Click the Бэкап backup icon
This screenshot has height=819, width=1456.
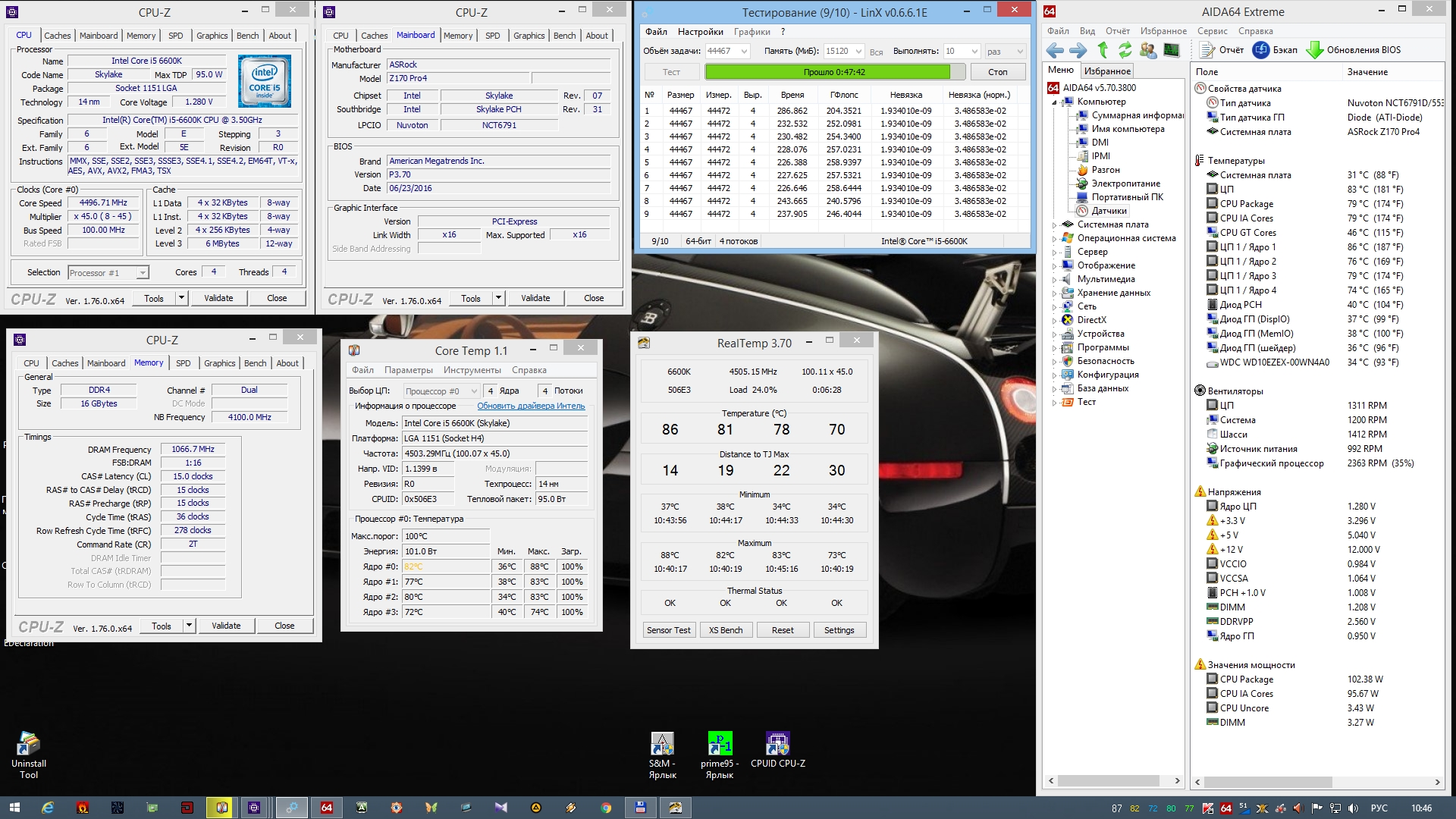1261,50
